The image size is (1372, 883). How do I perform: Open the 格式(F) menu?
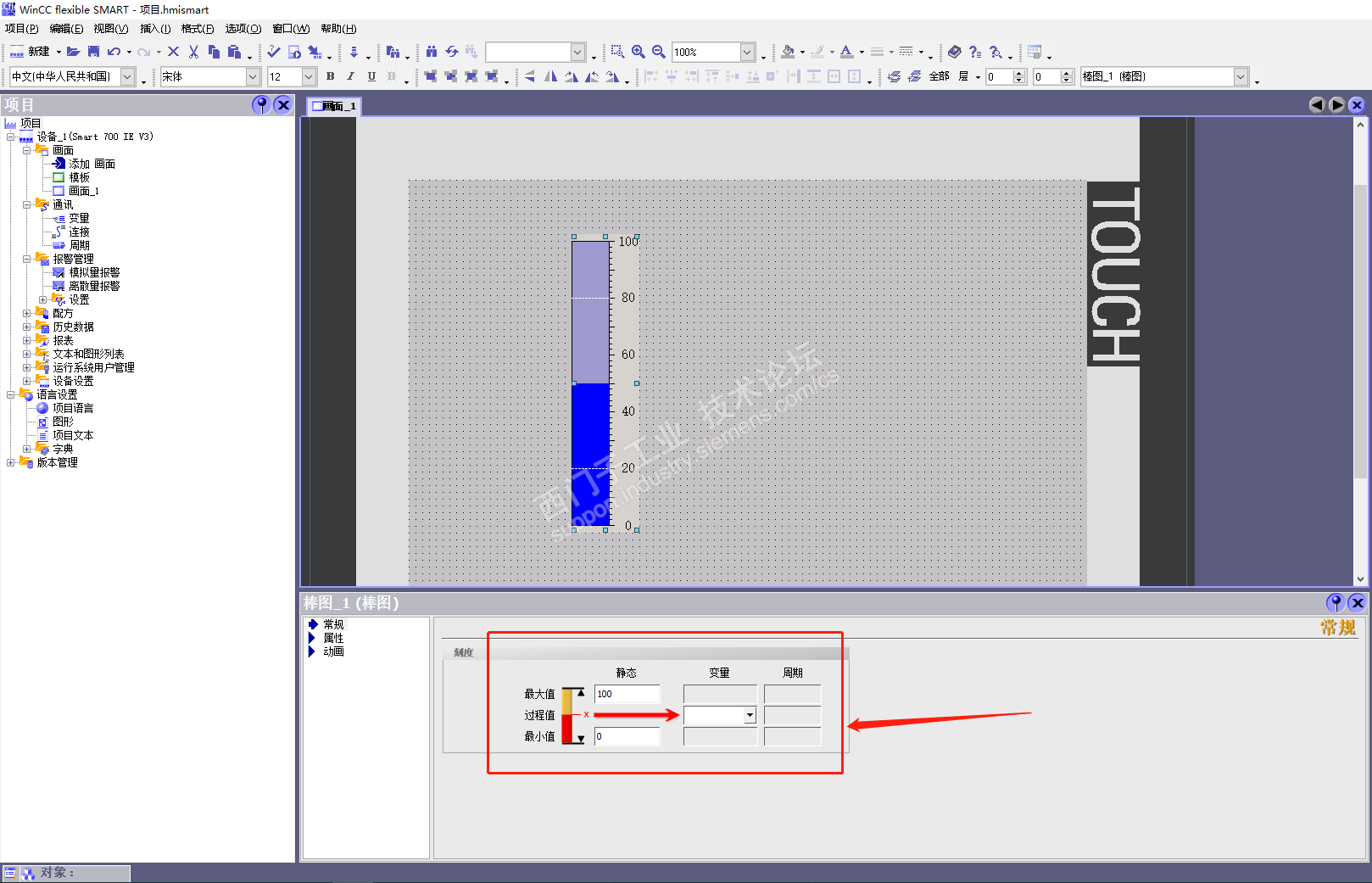tap(198, 29)
